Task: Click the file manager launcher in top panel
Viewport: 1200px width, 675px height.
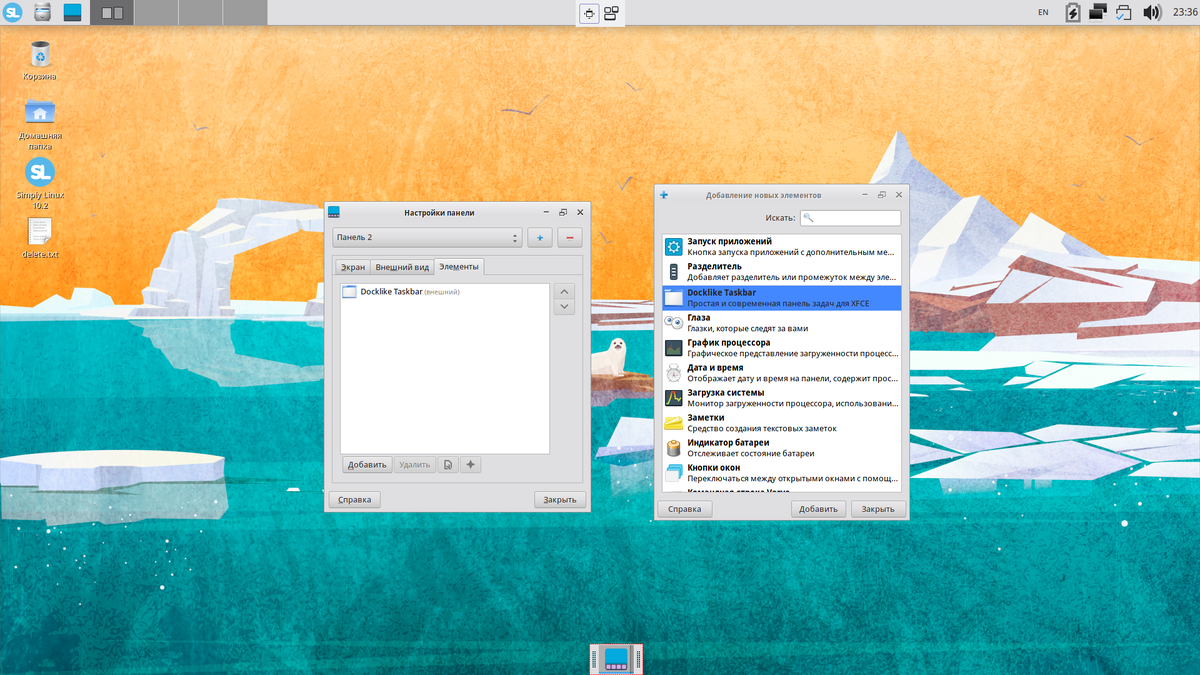Action: tap(42, 13)
